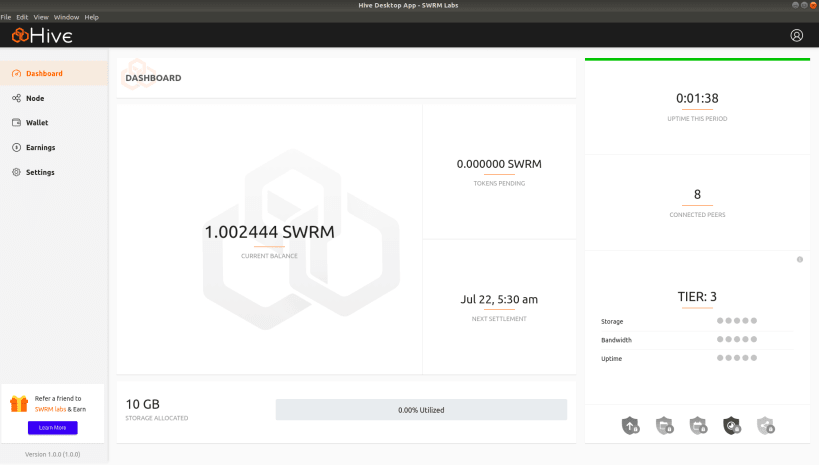Click the TOKENS PENDING label
The image size is (819, 465).
[x=499, y=183]
